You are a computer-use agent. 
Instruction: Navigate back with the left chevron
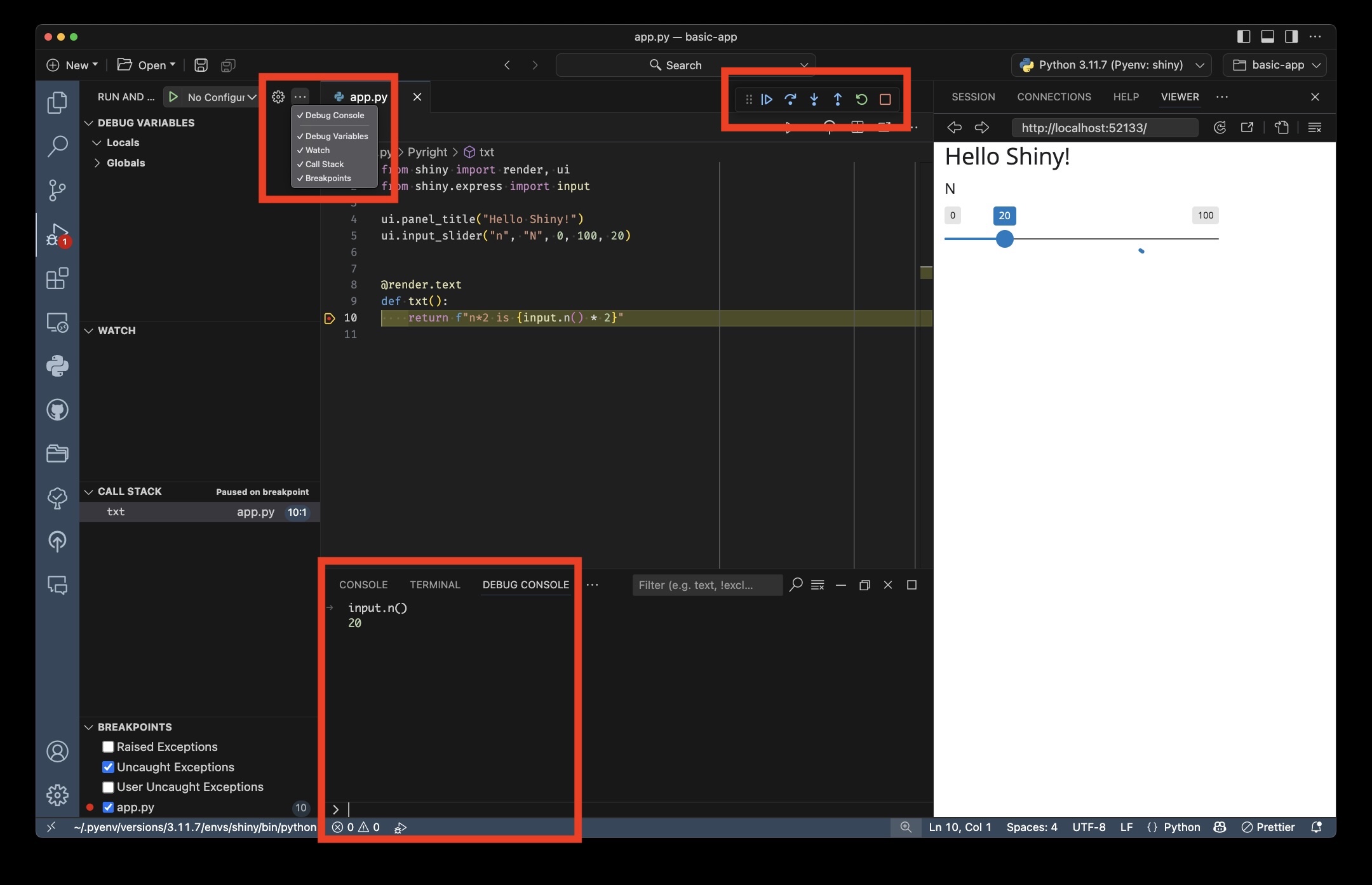coord(508,65)
